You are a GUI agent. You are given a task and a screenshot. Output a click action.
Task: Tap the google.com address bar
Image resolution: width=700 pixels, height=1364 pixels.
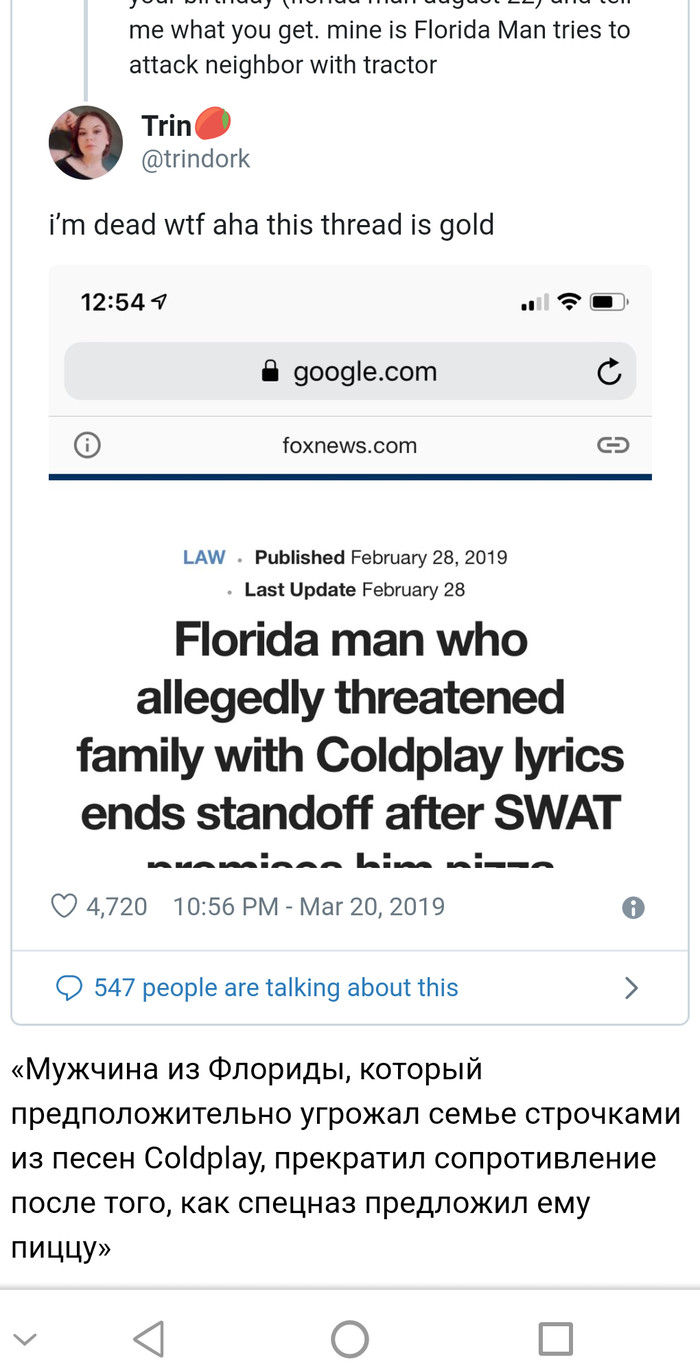(x=350, y=372)
